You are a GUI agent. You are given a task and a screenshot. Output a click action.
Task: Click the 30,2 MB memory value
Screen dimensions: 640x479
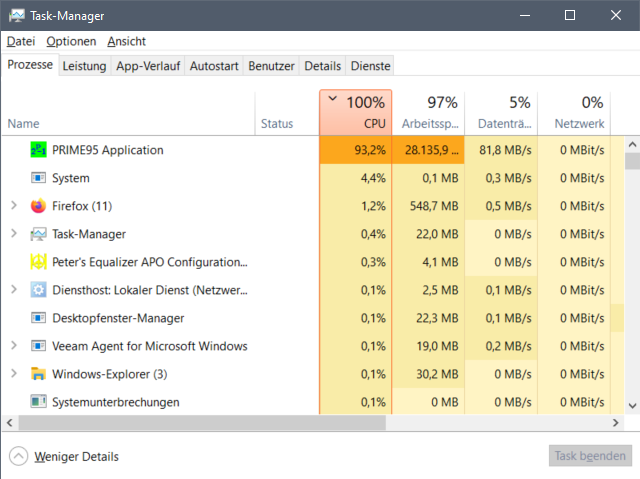pyautogui.click(x=437, y=374)
